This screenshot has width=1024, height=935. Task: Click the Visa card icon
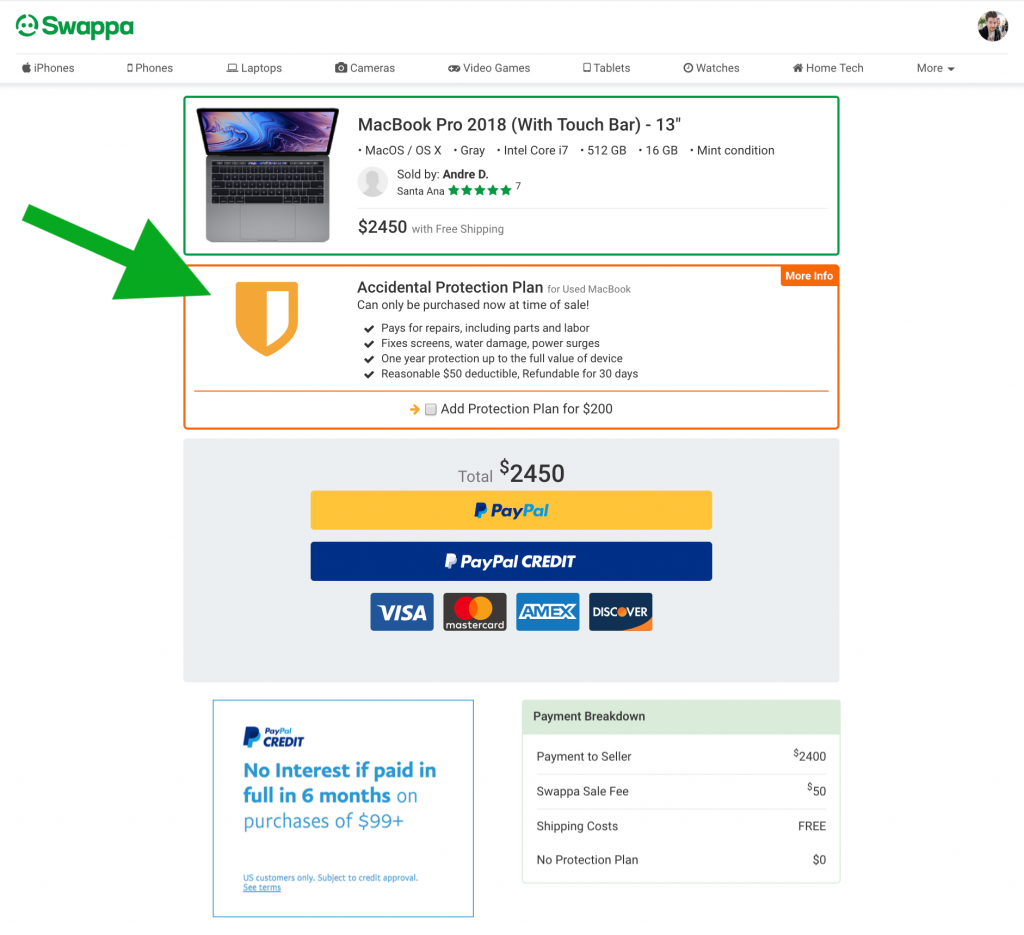(402, 612)
